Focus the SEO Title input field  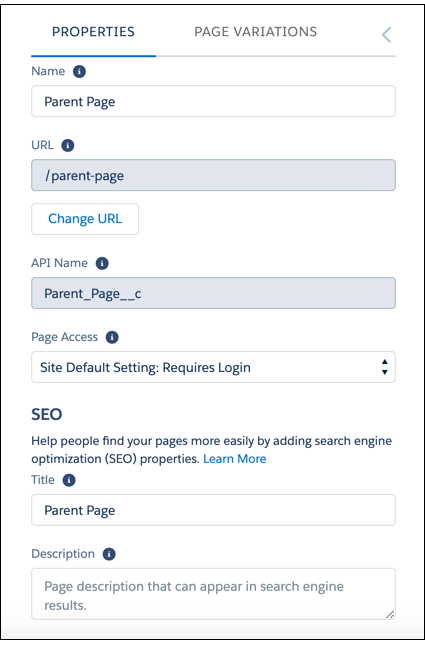tap(213, 510)
